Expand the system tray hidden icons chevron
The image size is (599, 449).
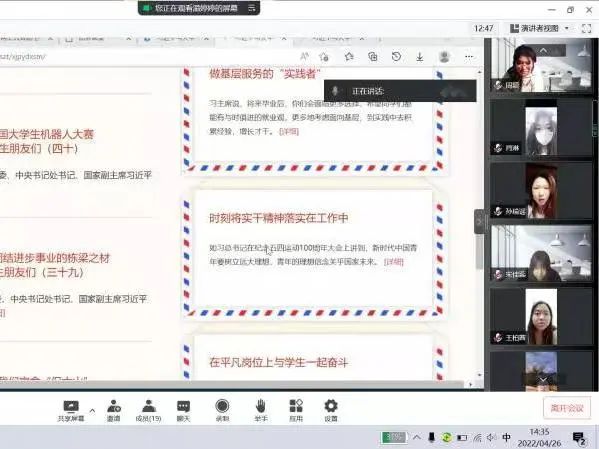pyautogui.click(x=417, y=438)
